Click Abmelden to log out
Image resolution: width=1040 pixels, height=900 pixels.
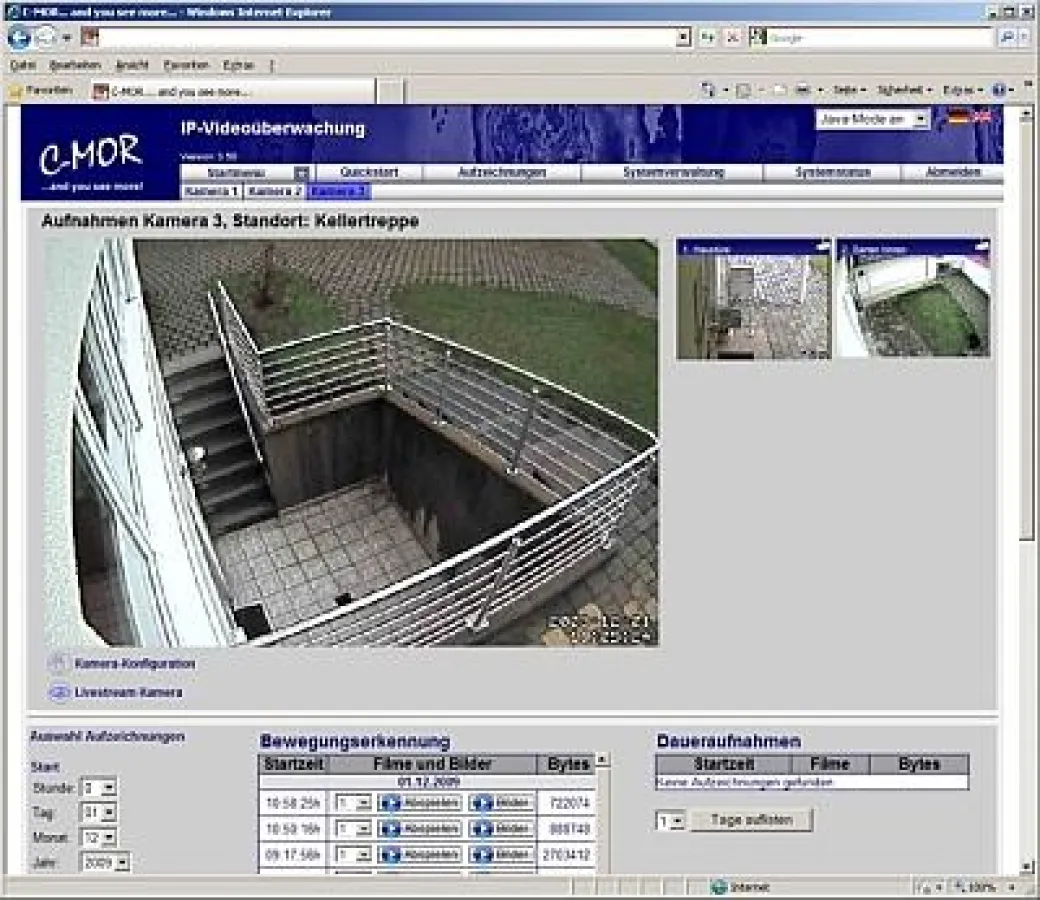(x=950, y=171)
